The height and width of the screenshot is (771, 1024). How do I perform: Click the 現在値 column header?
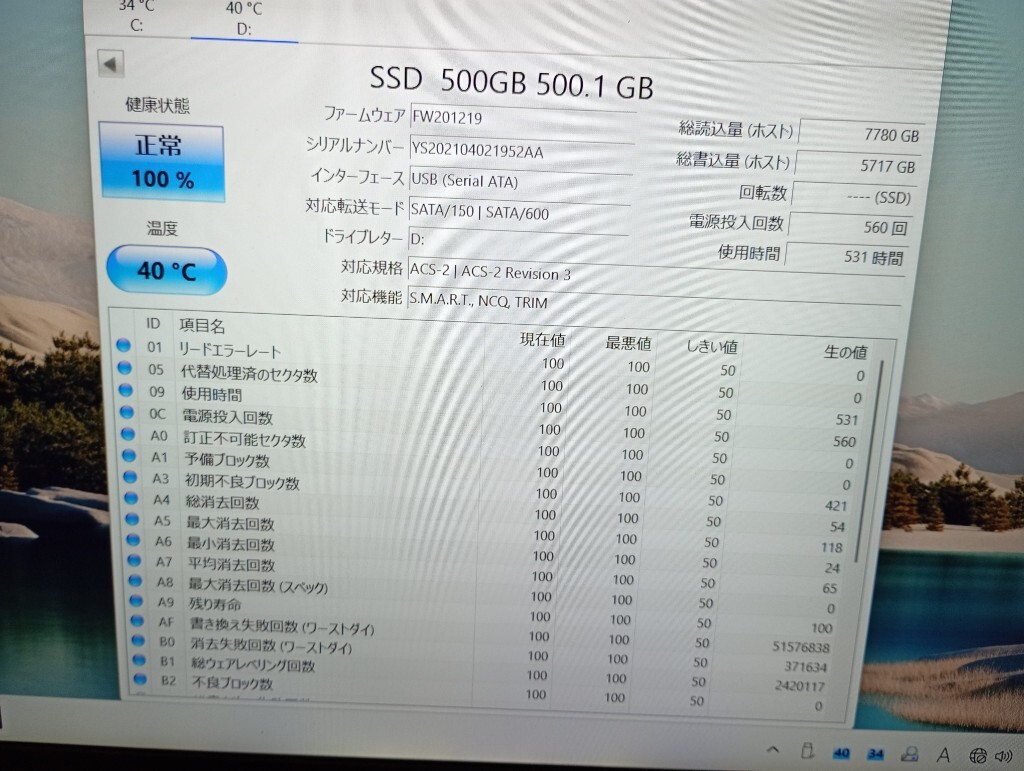point(542,339)
